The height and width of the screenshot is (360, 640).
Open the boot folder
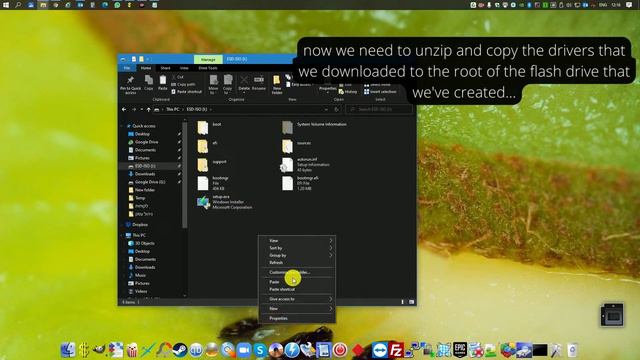(210, 127)
